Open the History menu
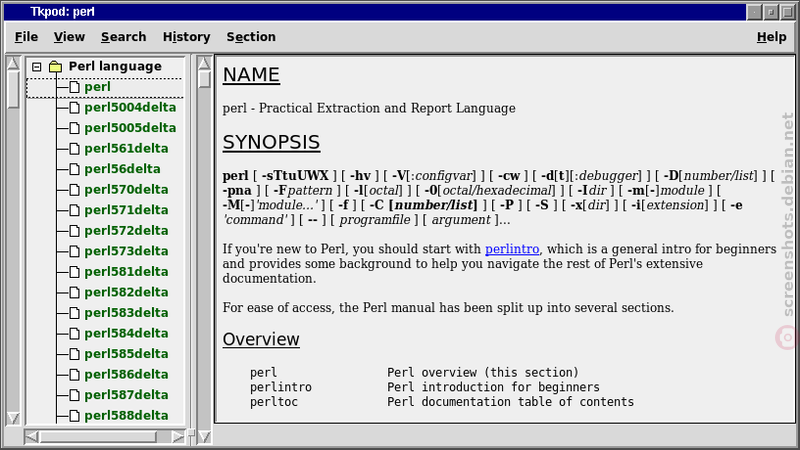The height and width of the screenshot is (450, 800). tap(186, 37)
